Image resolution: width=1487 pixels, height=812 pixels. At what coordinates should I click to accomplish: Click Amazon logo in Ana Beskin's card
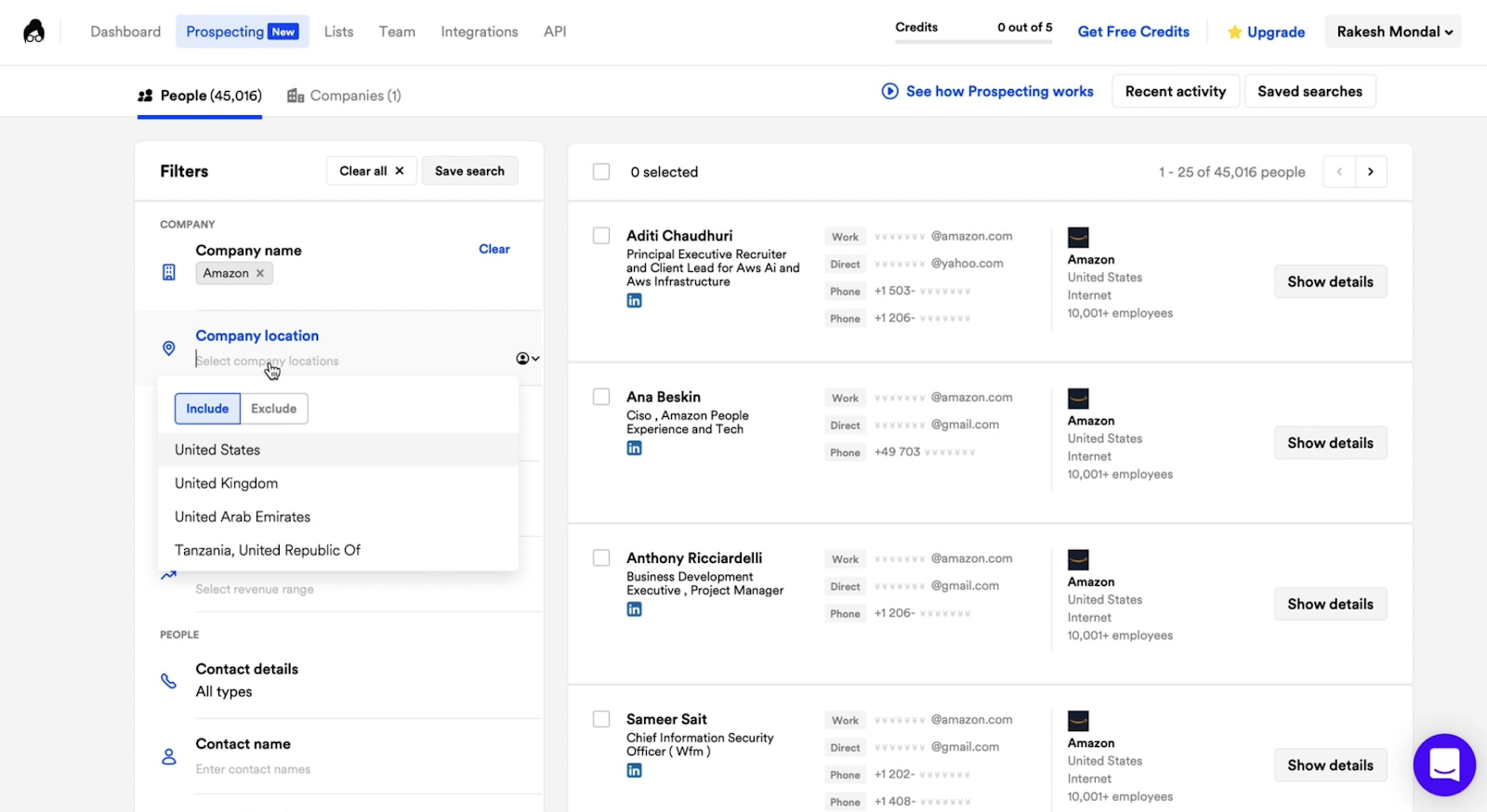pos(1078,399)
